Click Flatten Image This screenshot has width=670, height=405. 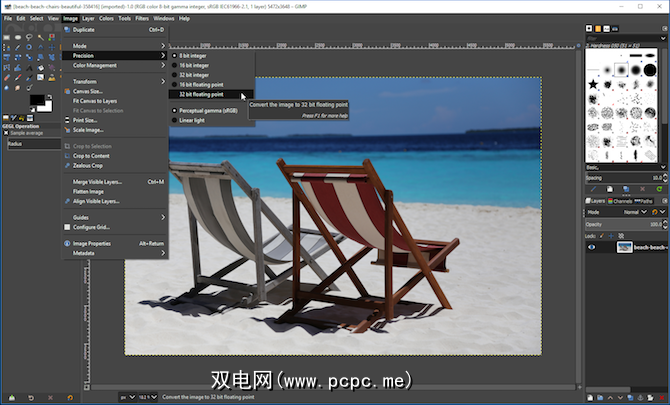click(90, 191)
